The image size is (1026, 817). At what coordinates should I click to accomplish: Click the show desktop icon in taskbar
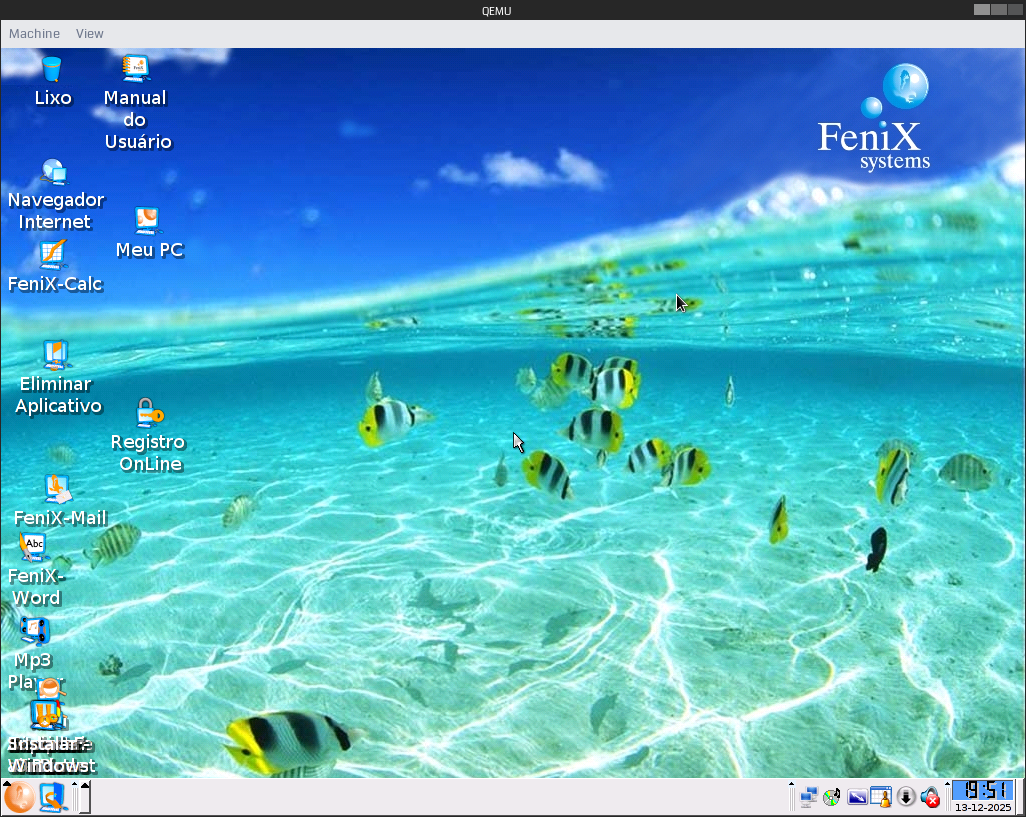[x=52, y=797]
